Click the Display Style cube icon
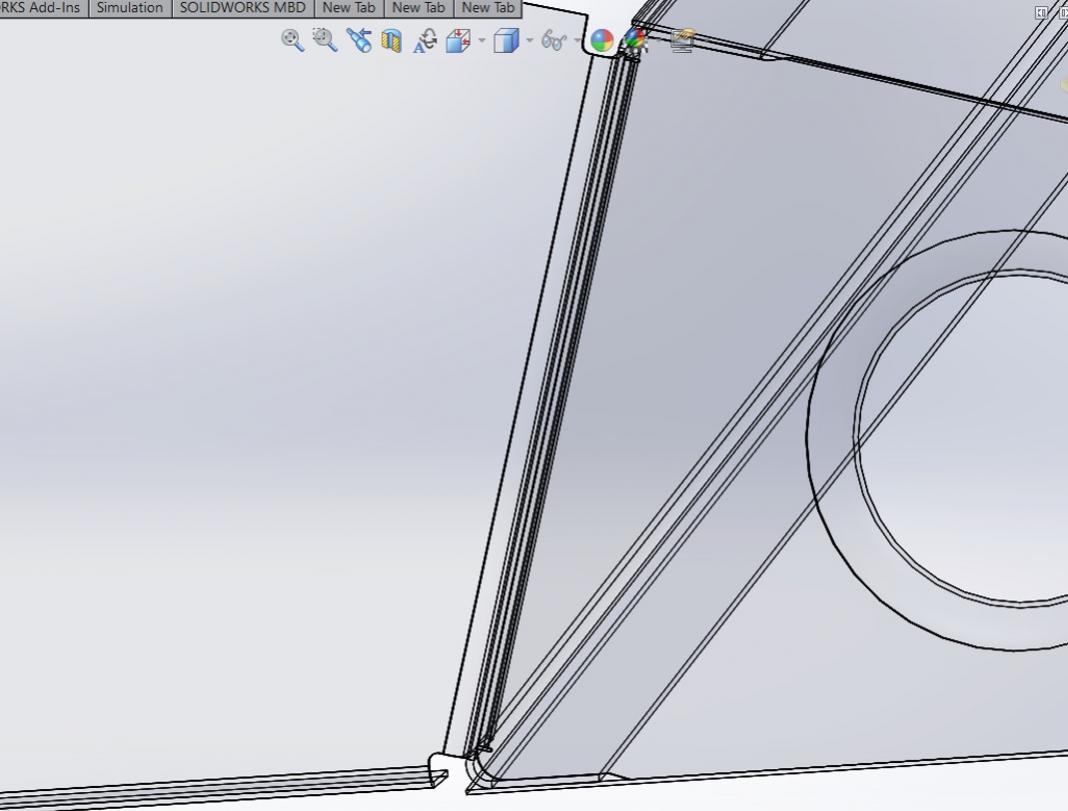 tap(506, 40)
